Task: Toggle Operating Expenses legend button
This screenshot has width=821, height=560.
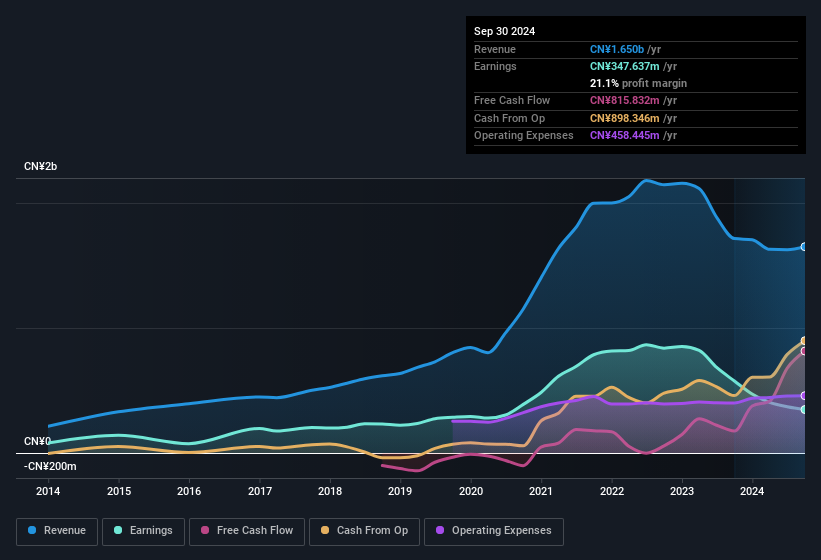Action: click(x=492, y=531)
